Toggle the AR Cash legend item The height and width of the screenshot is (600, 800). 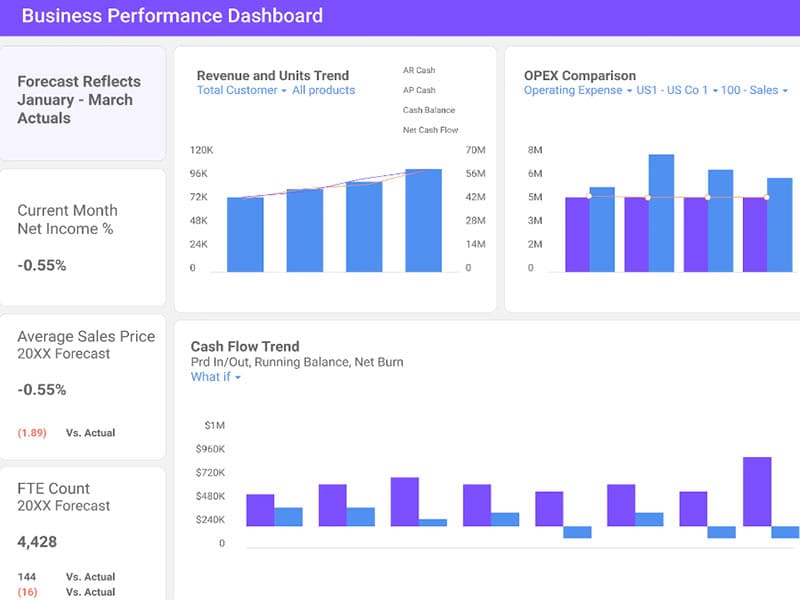419,70
